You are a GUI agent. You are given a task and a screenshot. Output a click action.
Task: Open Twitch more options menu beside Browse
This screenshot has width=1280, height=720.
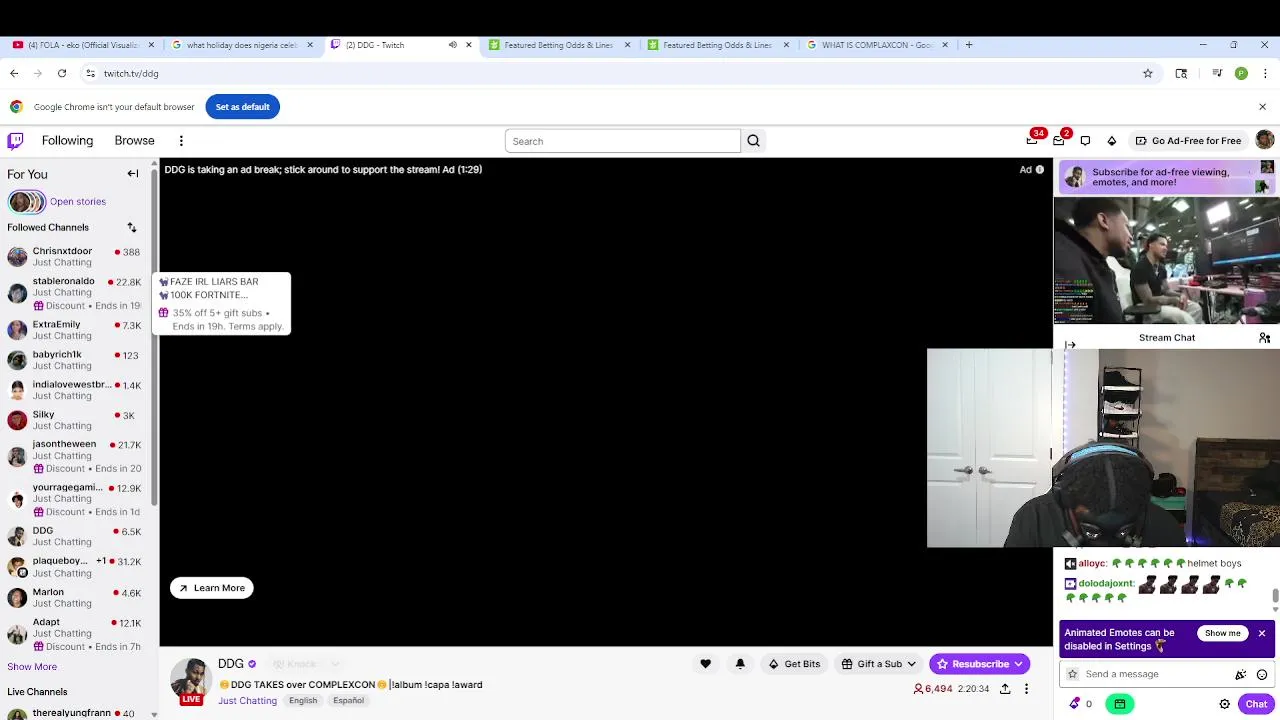coord(181,141)
